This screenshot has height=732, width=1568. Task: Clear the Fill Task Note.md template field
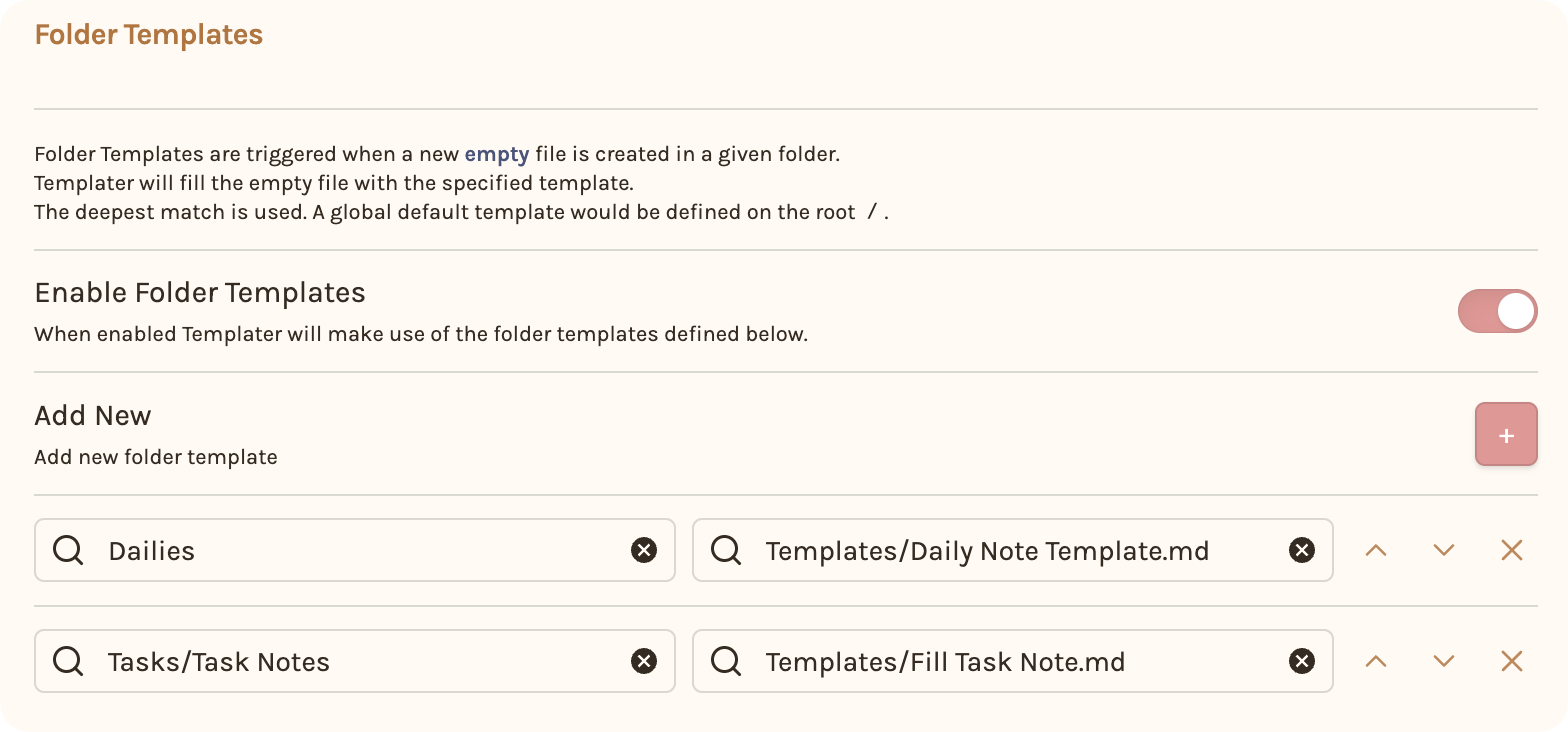pyautogui.click(x=1301, y=661)
